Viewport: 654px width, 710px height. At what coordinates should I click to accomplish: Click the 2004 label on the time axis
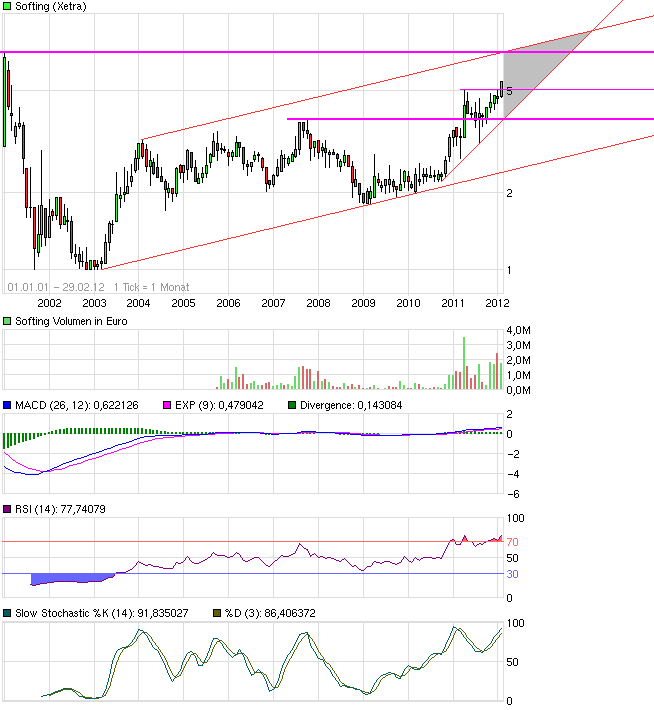point(138,303)
